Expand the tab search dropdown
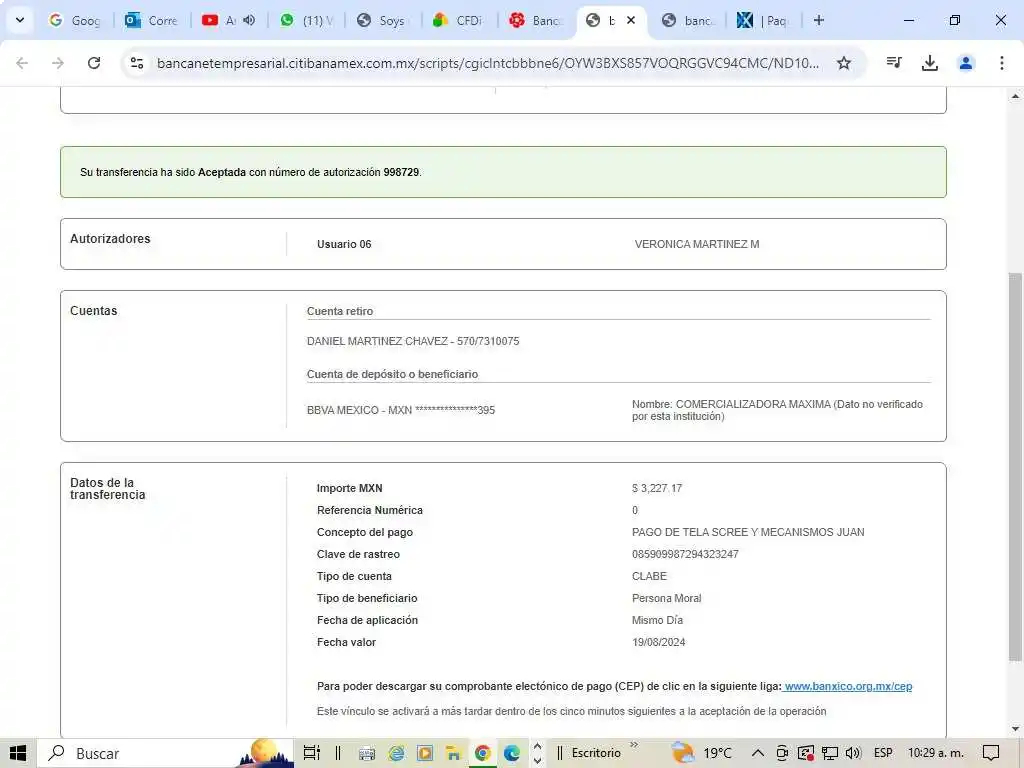 [x=19, y=20]
